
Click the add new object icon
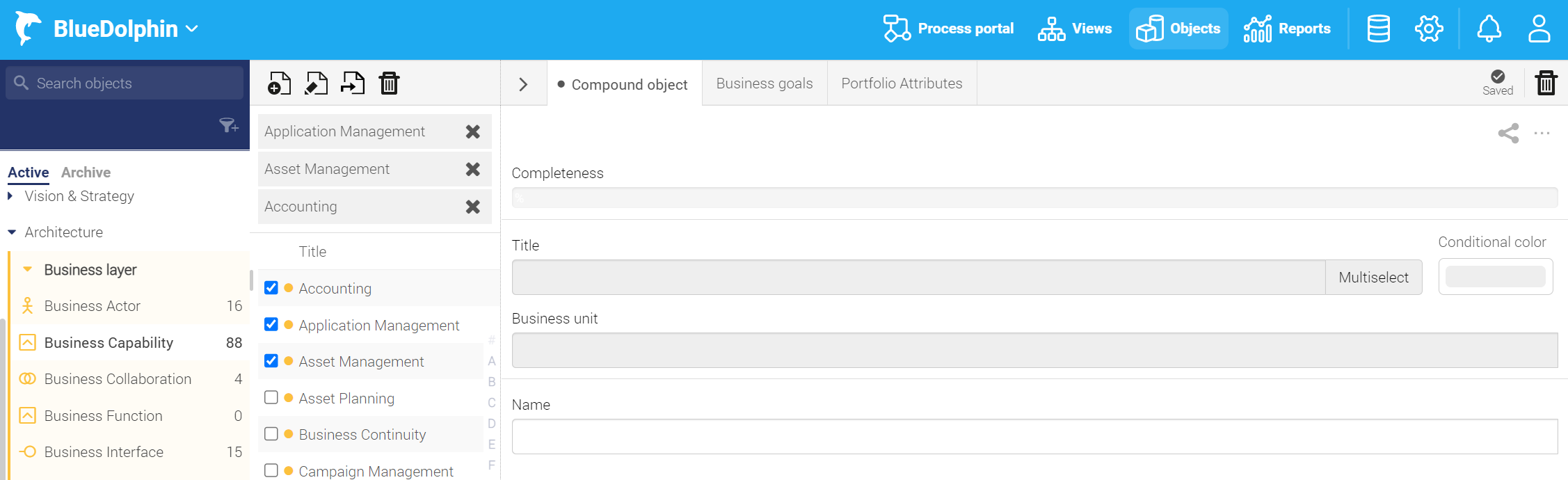tap(279, 83)
